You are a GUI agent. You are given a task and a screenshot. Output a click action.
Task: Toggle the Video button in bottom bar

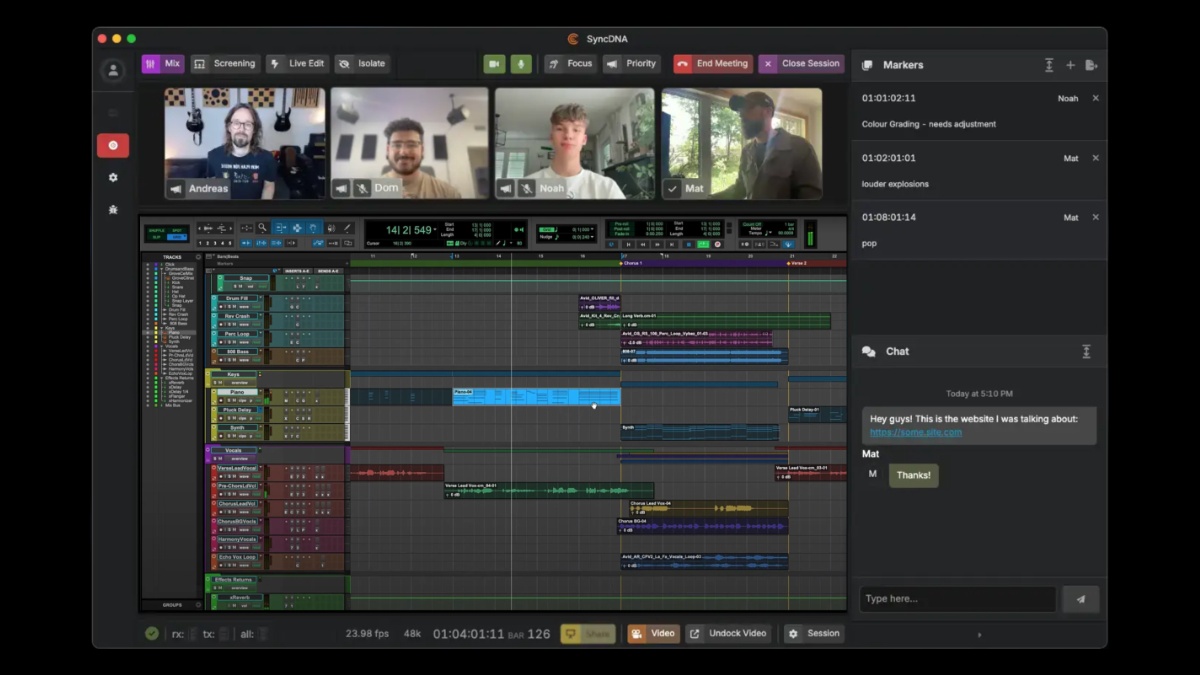[654, 633]
